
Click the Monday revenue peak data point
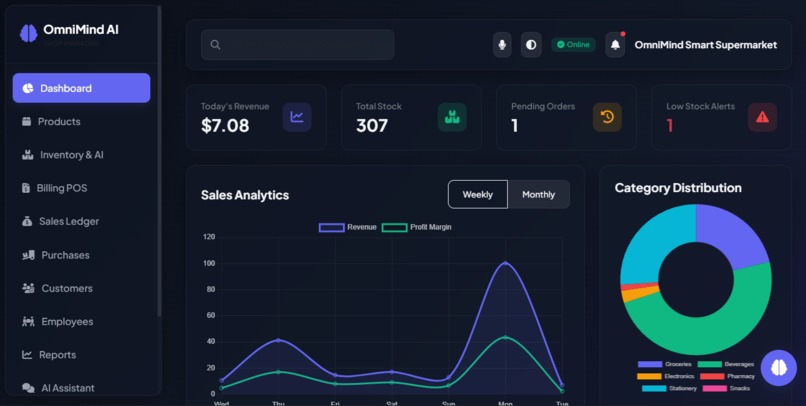click(x=505, y=263)
